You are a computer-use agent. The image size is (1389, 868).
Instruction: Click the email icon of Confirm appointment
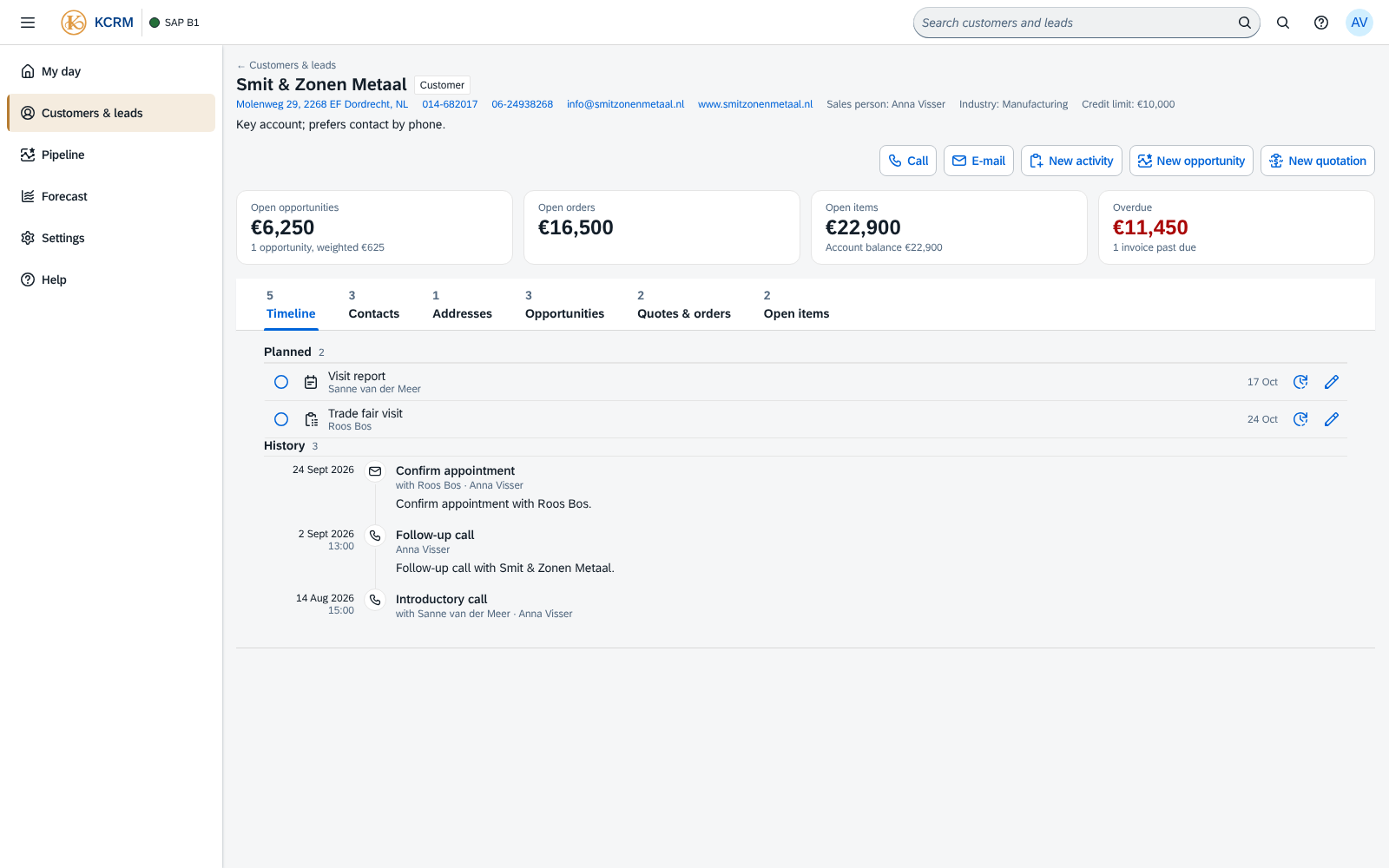(x=375, y=471)
